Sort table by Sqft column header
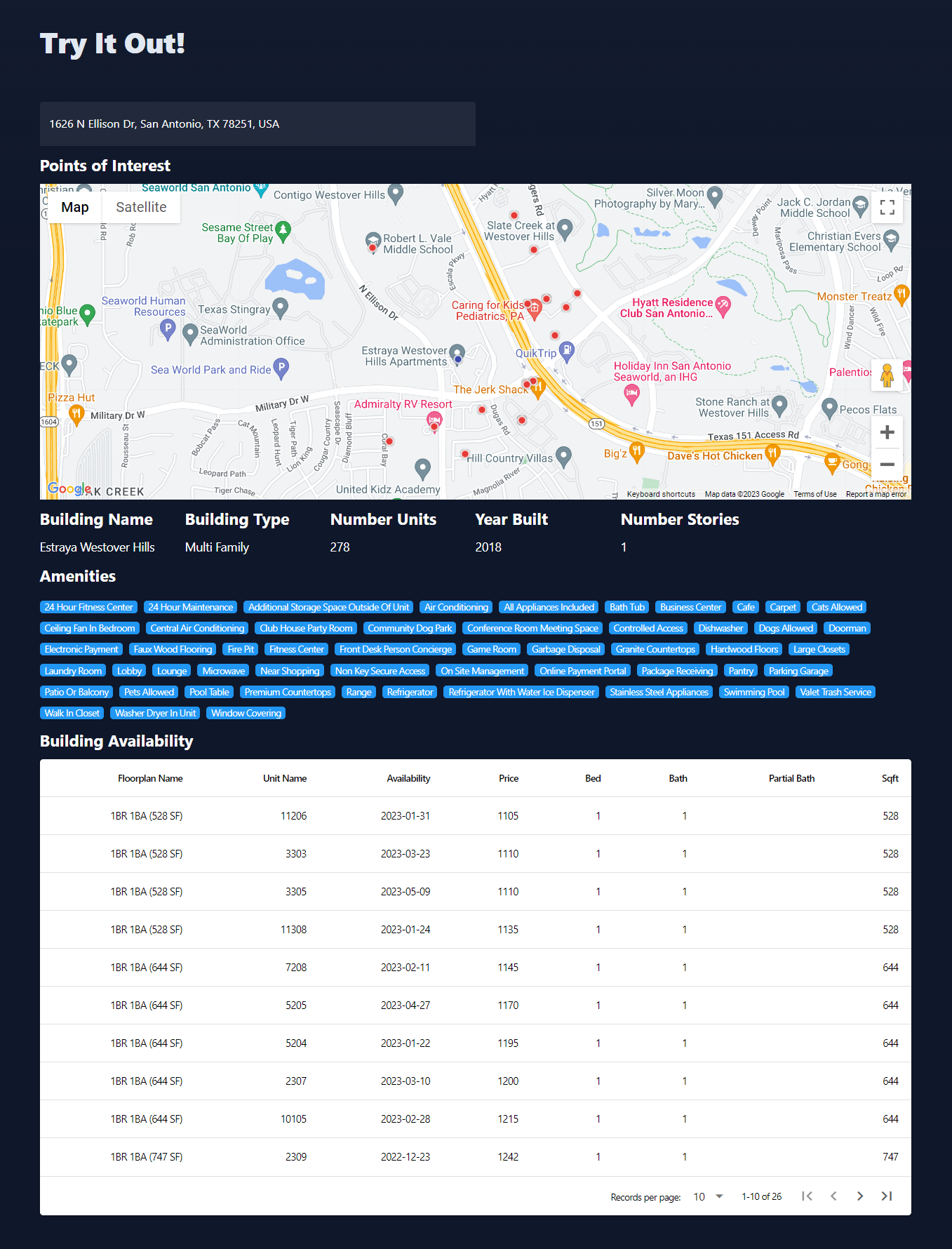952x1249 pixels. 890,778
